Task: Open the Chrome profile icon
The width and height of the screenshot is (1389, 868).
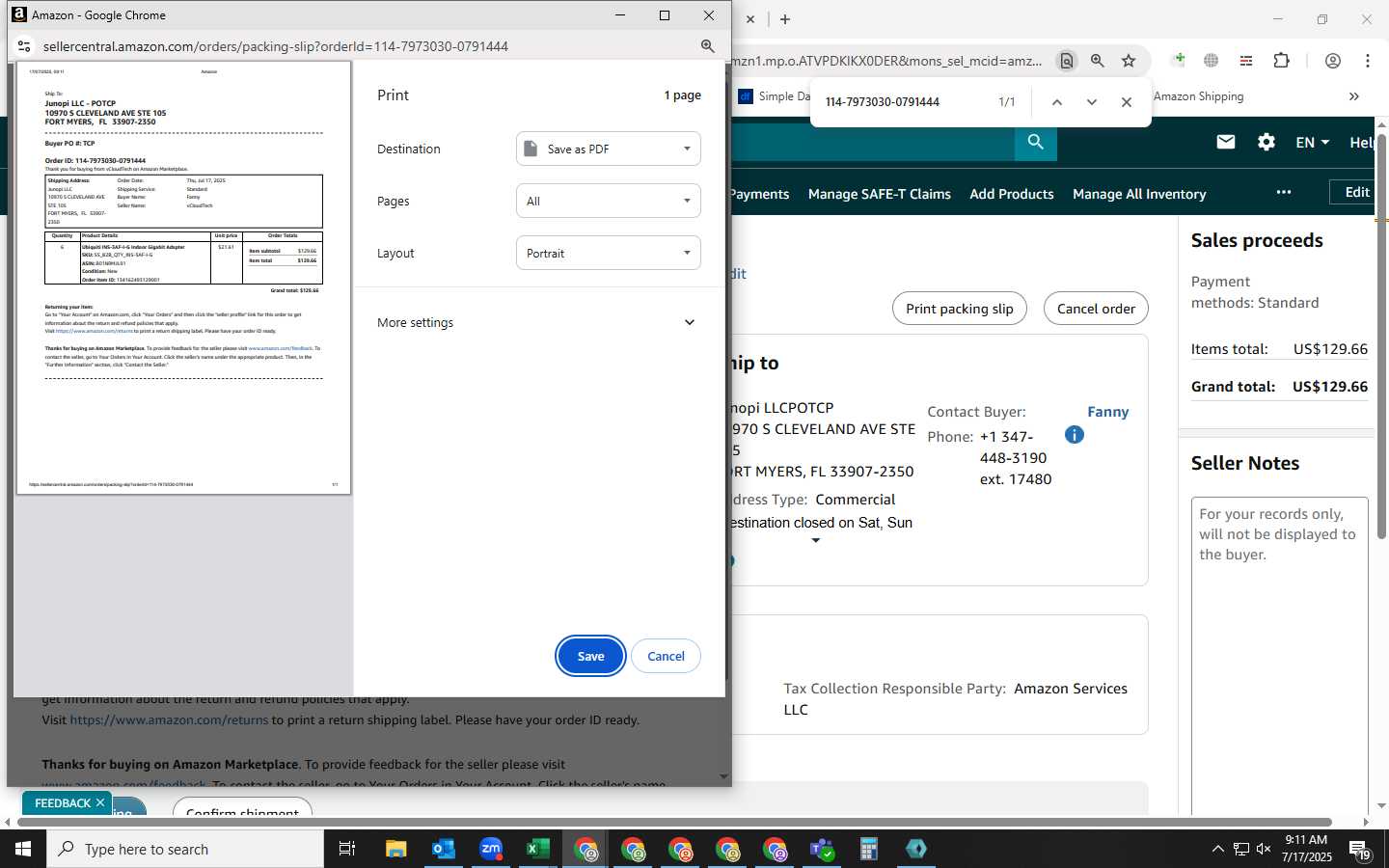Action: tap(1332, 61)
